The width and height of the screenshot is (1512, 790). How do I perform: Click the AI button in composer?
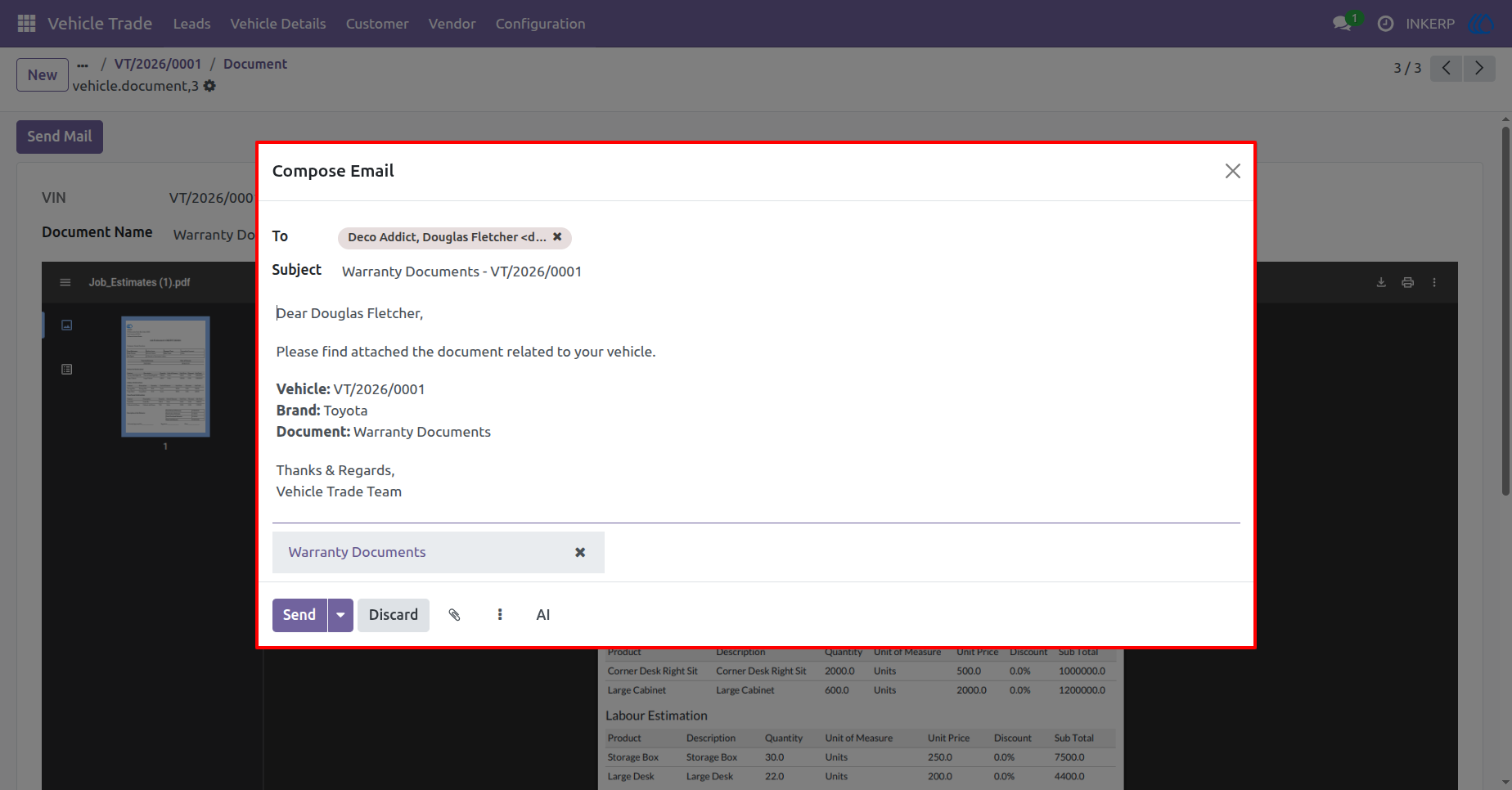coord(543,615)
